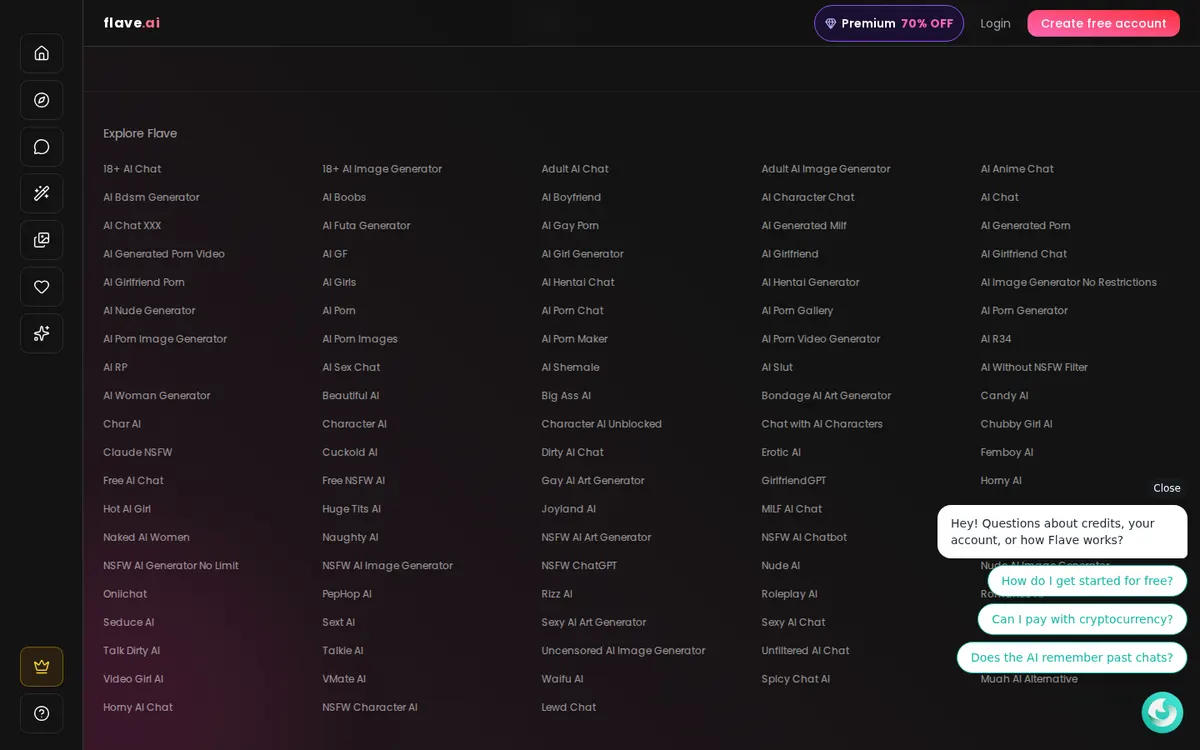Click the chat greeting message bubble
1200x750 pixels.
pyautogui.click(x=1062, y=532)
